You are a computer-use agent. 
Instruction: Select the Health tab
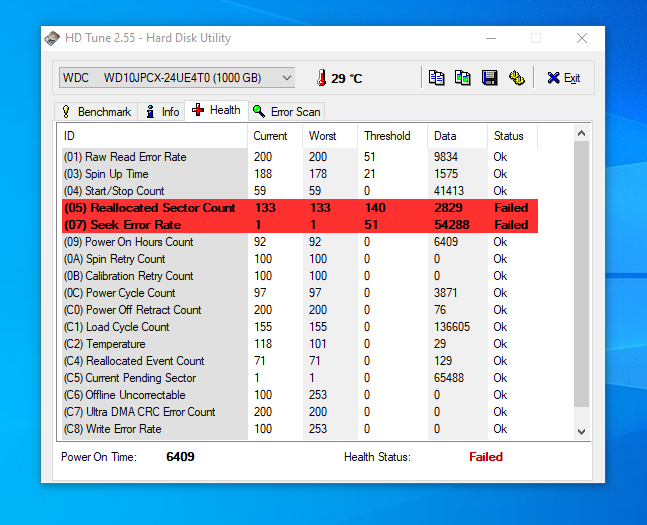(x=217, y=110)
